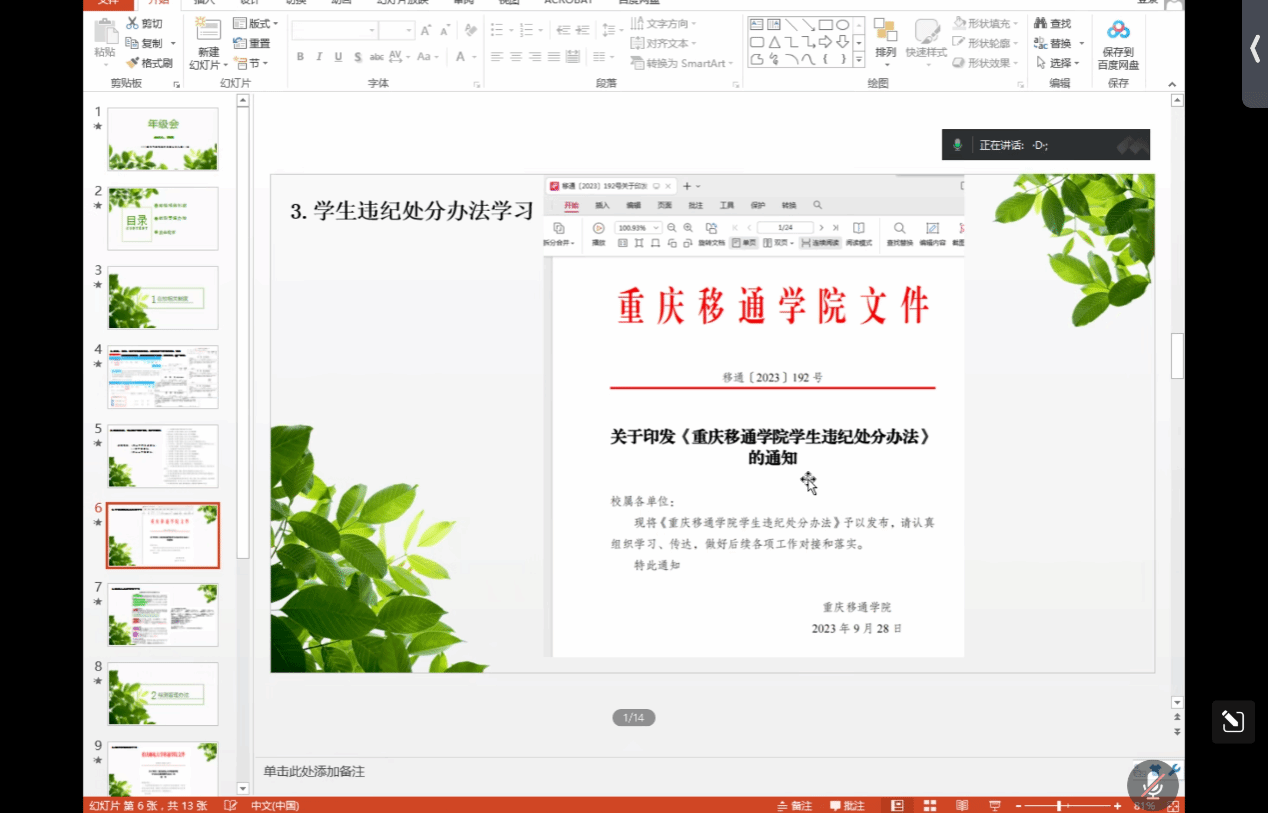
Task: Toggle normal view button in status bar
Action: [897, 805]
